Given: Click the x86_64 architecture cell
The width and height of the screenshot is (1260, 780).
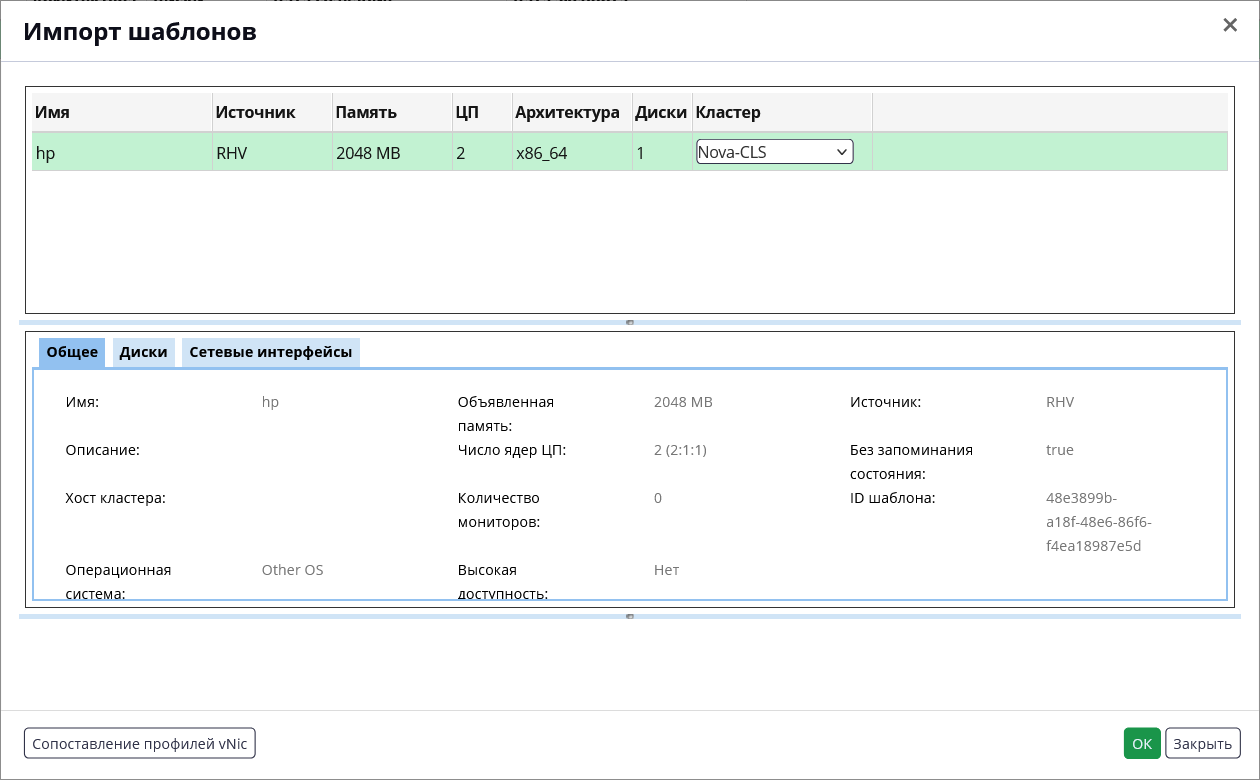Looking at the screenshot, I should [x=572, y=153].
